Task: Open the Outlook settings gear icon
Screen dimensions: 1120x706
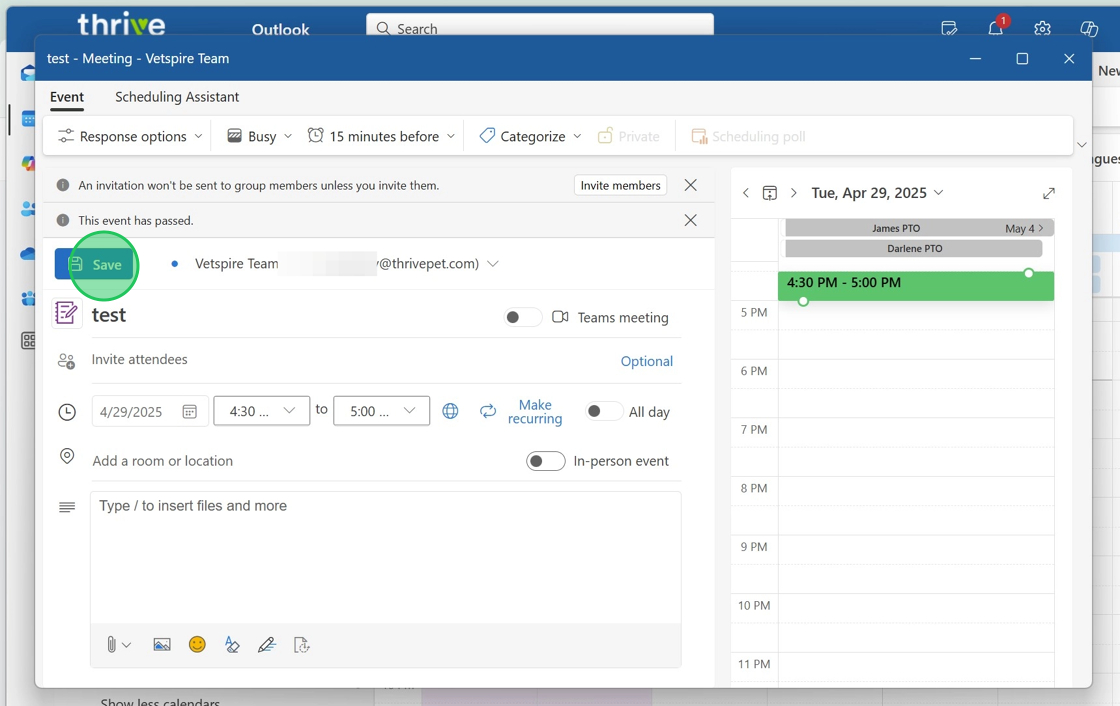Action: (1042, 28)
